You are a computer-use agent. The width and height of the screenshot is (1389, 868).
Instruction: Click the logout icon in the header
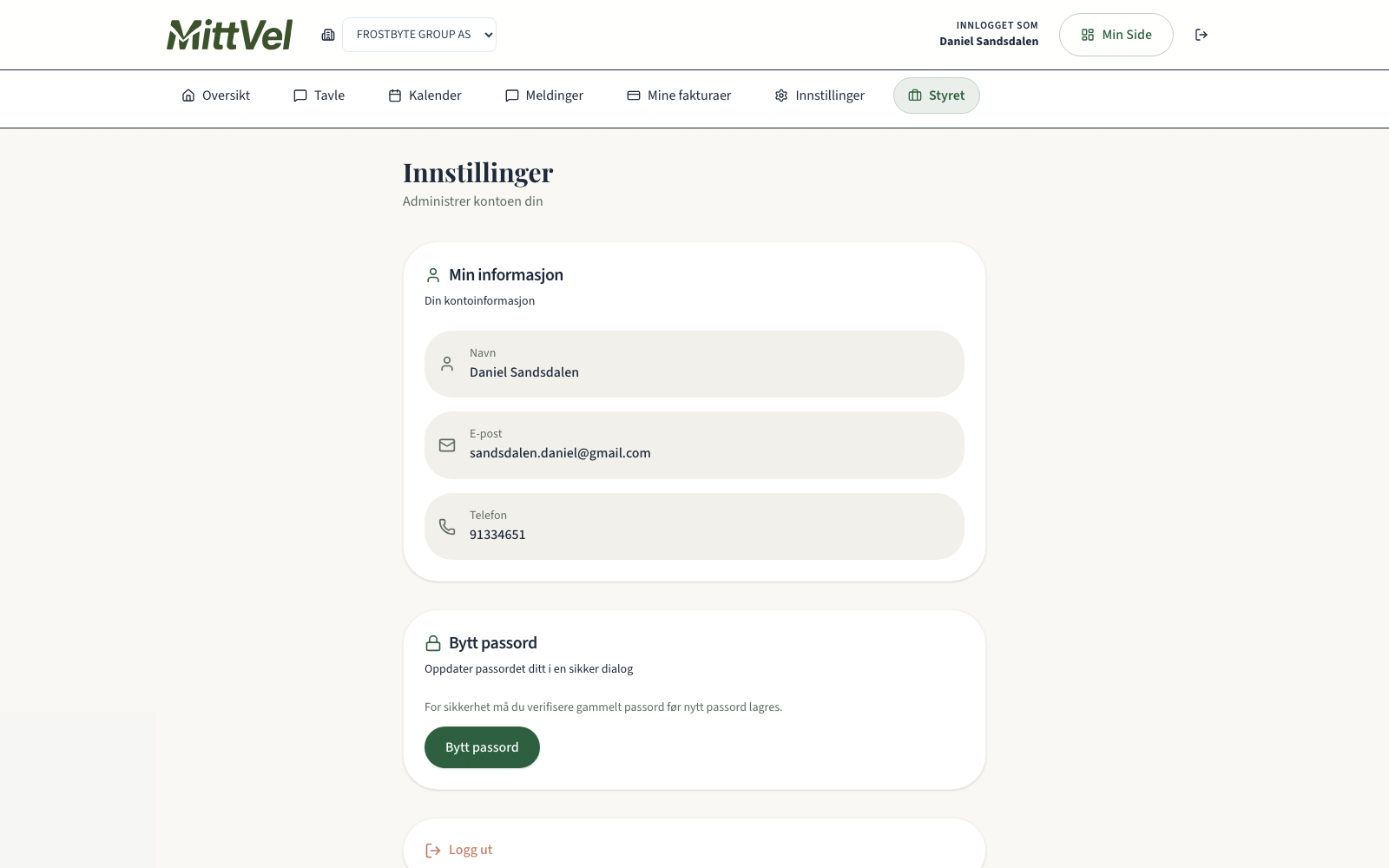(1201, 35)
